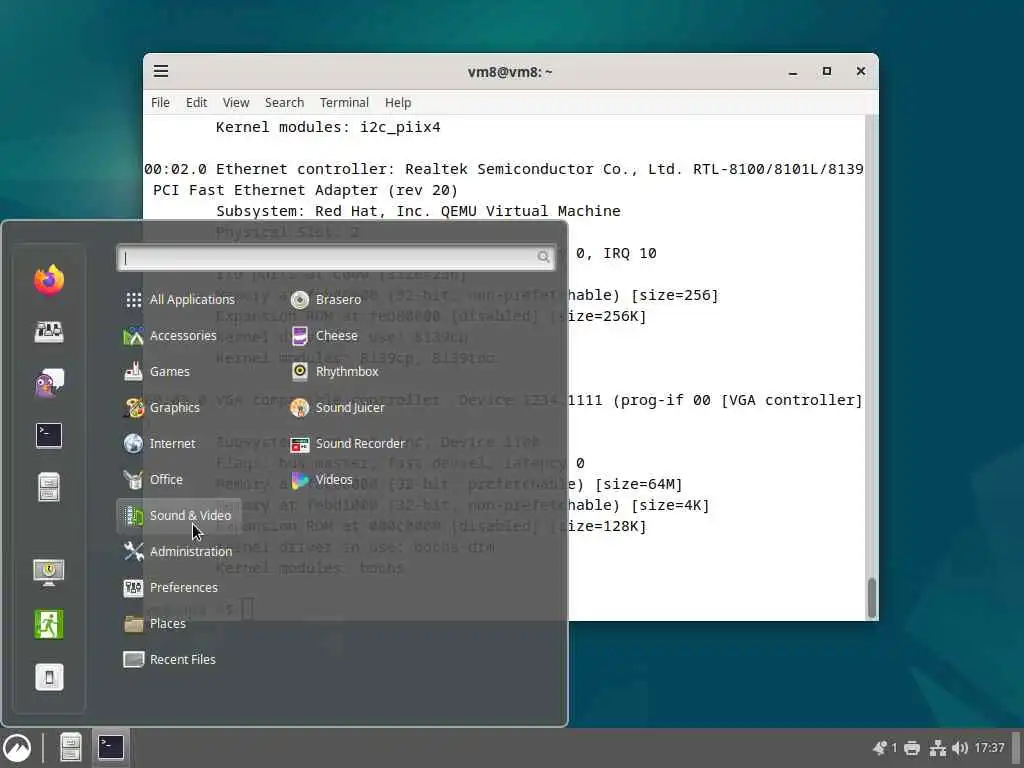Click the show desktop strip at panel end
The width and height of the screenshot is (1024, 768).
click(x=1017, y=748)
